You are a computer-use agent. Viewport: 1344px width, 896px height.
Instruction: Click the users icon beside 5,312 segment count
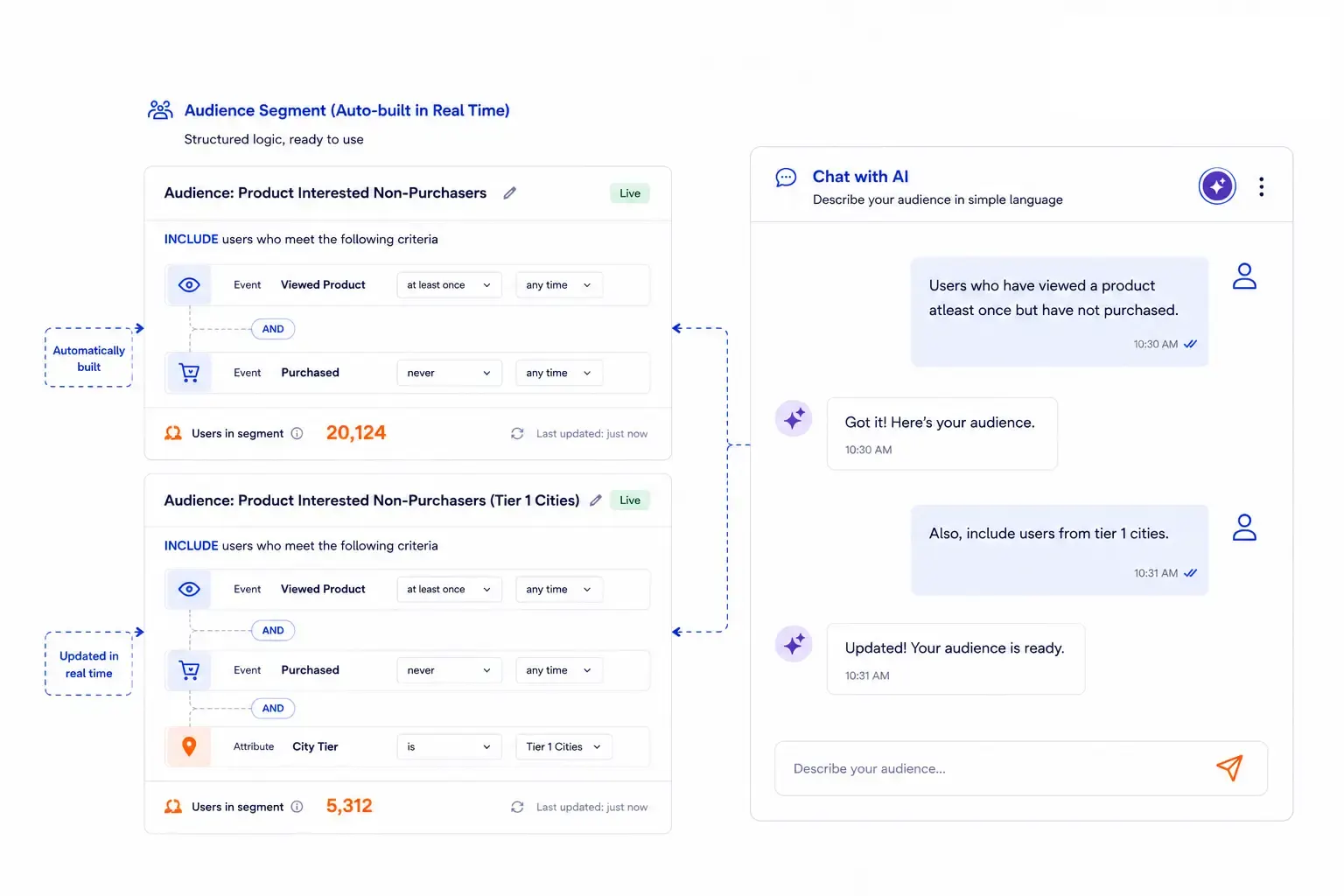[173, 807]
